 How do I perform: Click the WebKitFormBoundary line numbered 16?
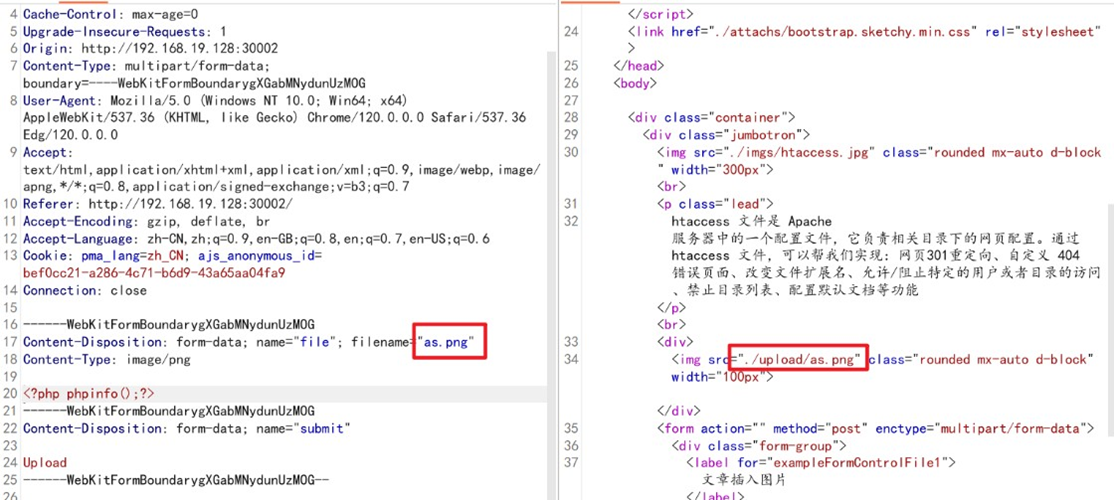pyautogui.click(x=168, y=325)
